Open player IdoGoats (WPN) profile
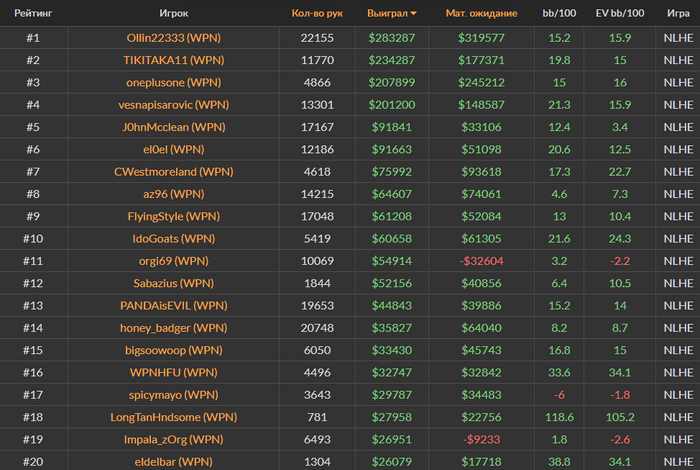Image resolution: width=700 pixels, height=470 pixels. (x=174, y=239)
